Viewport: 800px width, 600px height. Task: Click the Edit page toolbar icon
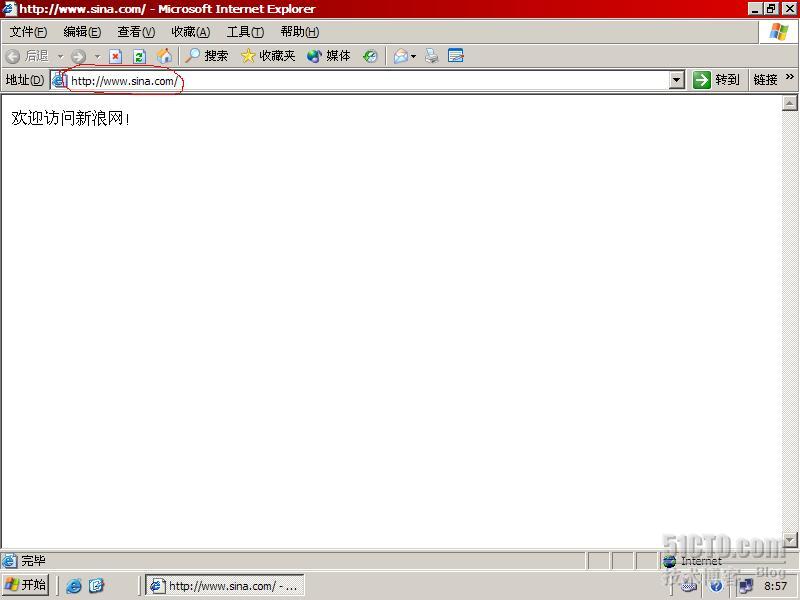tap(455, 56)
